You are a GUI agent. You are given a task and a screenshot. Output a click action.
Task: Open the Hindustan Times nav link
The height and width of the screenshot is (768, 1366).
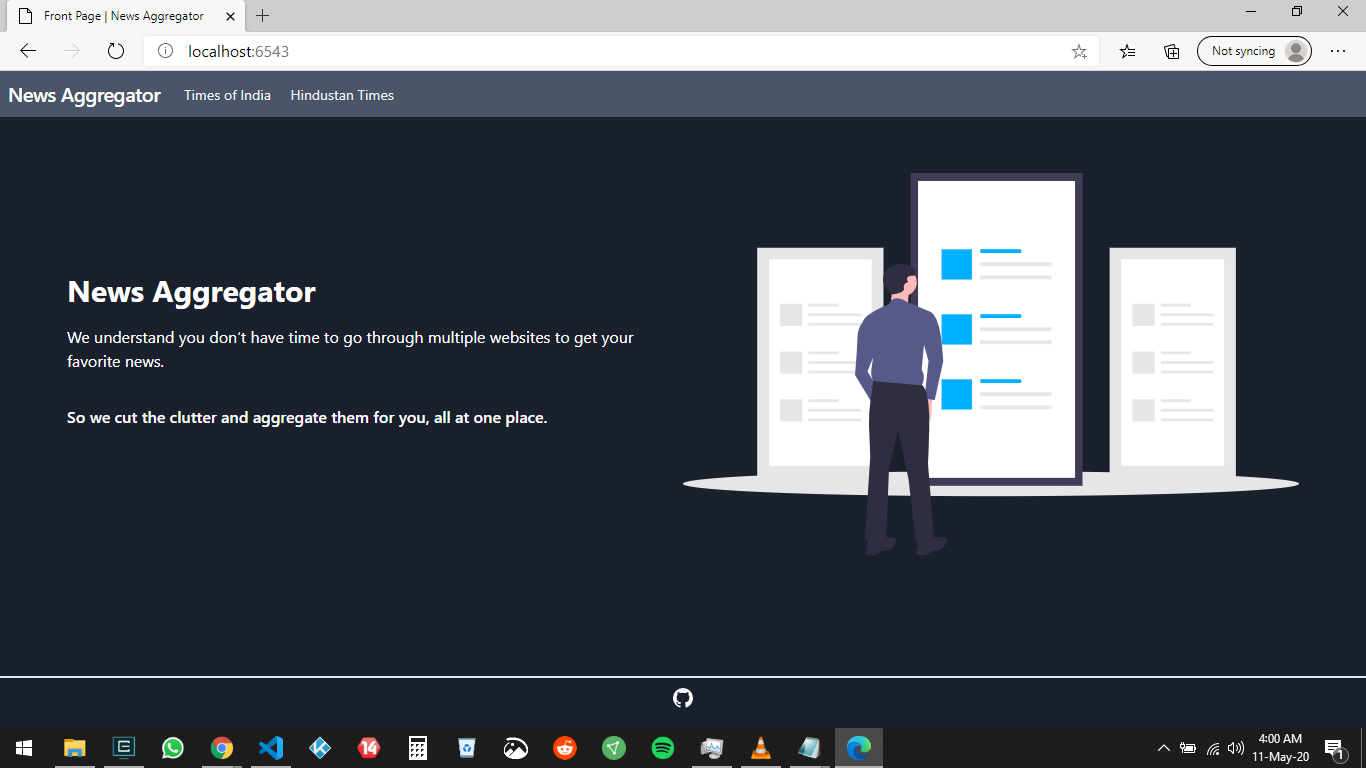pos(342,95)
